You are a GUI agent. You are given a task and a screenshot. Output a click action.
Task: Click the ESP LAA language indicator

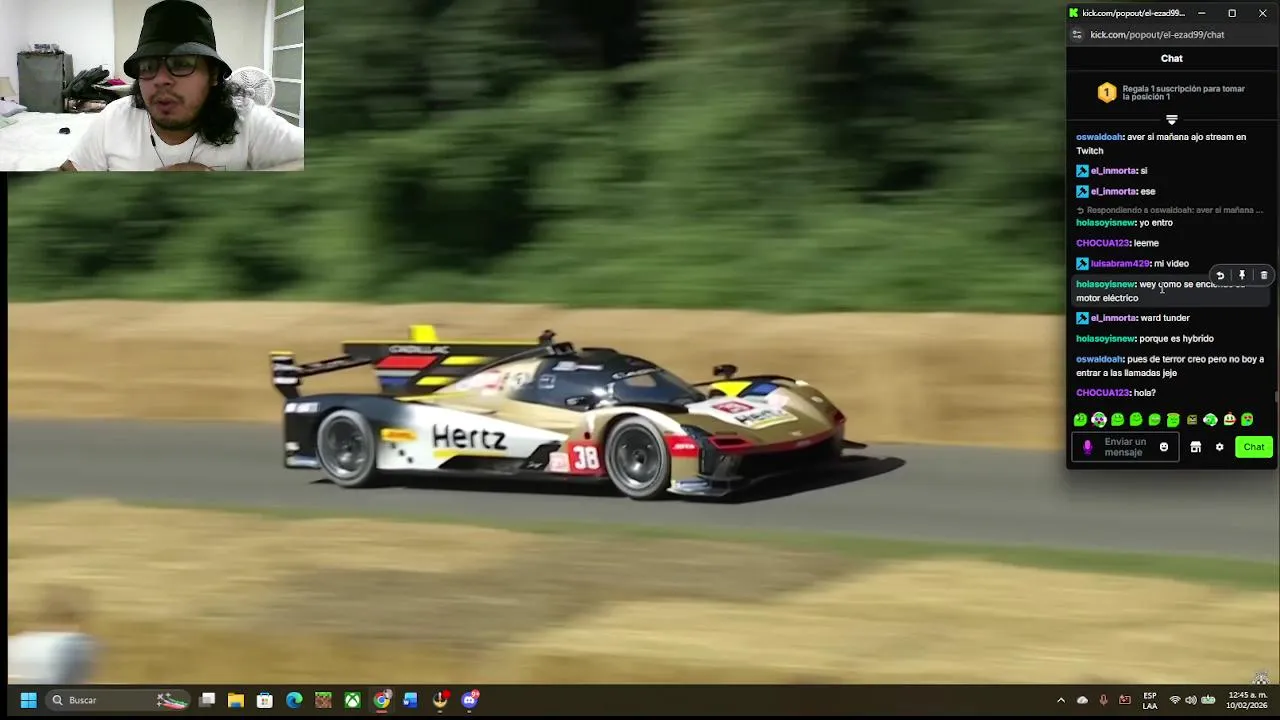pyautogui.click(x=1150, y=700)
